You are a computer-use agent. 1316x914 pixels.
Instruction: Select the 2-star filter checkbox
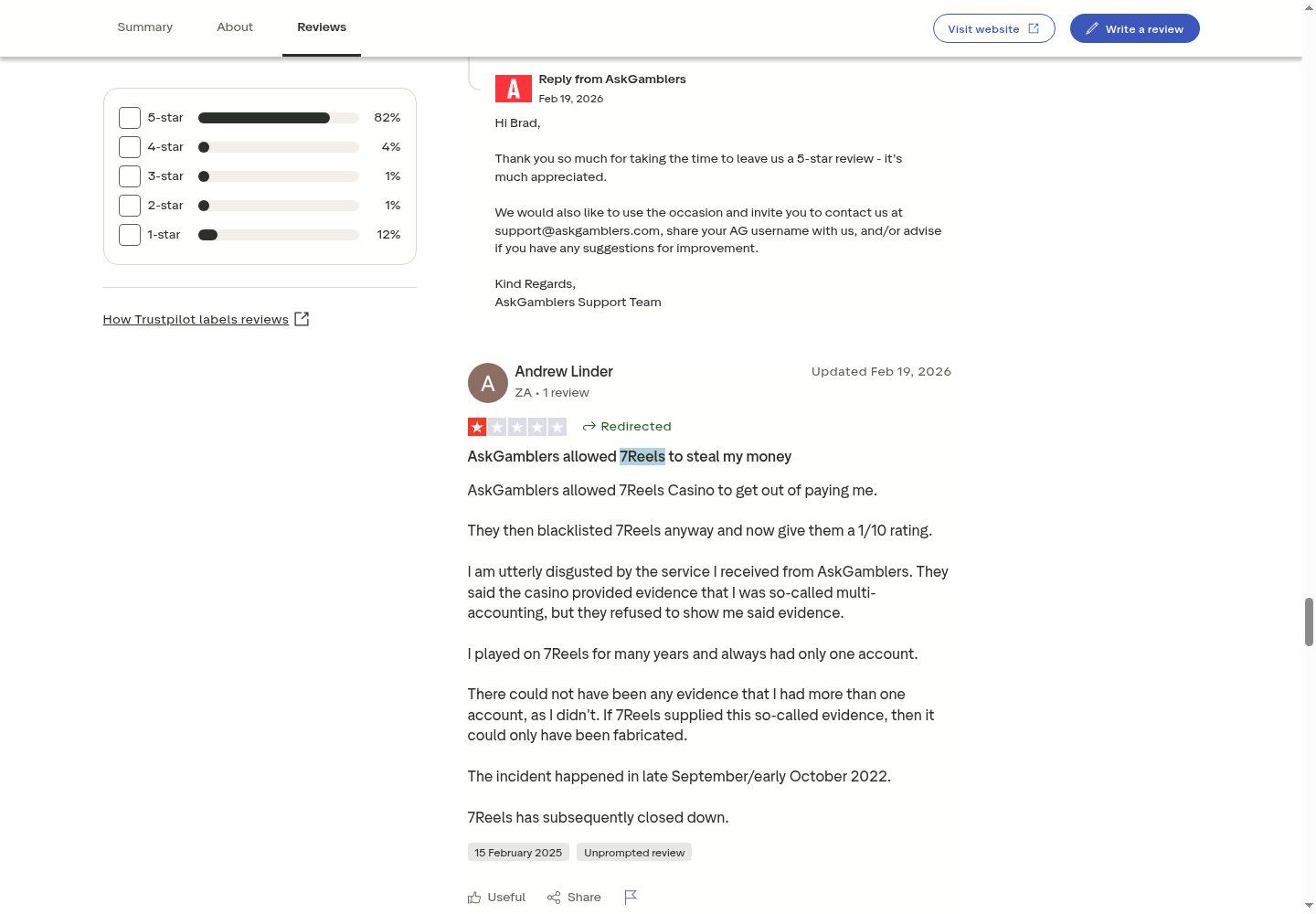pos(130,206)
